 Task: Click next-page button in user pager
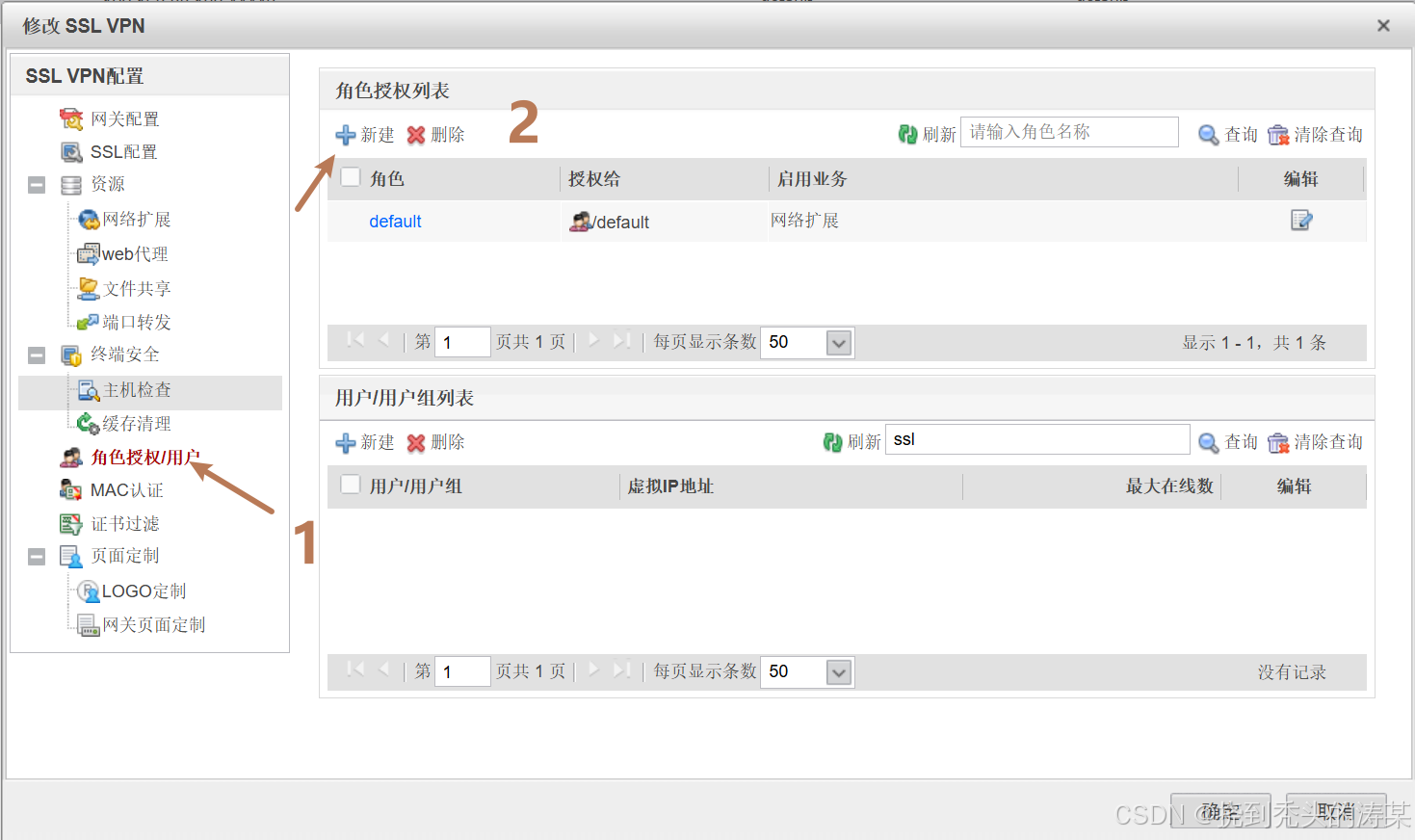(593, 669)
